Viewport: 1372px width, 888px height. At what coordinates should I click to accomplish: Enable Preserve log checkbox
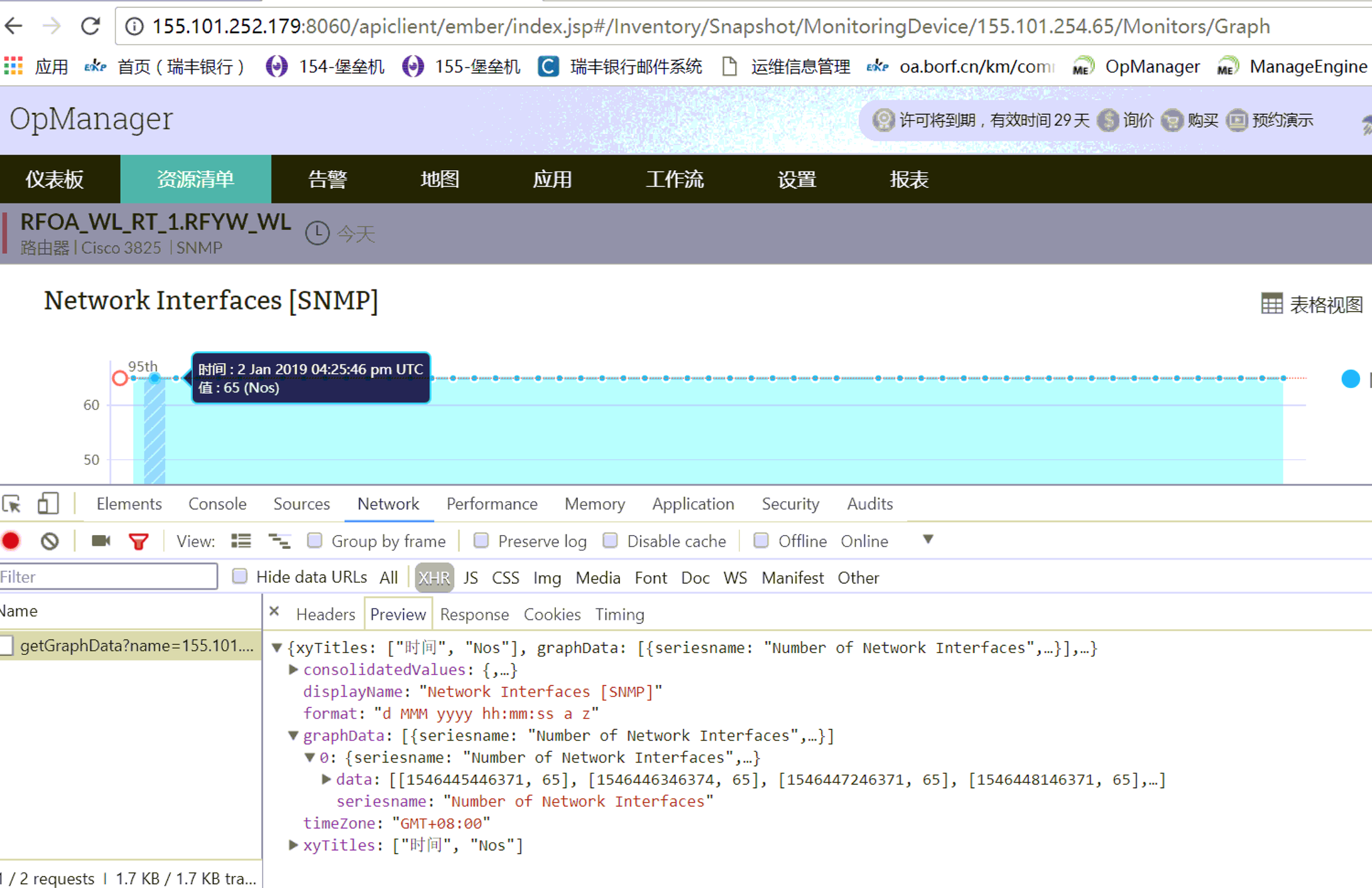481,540
